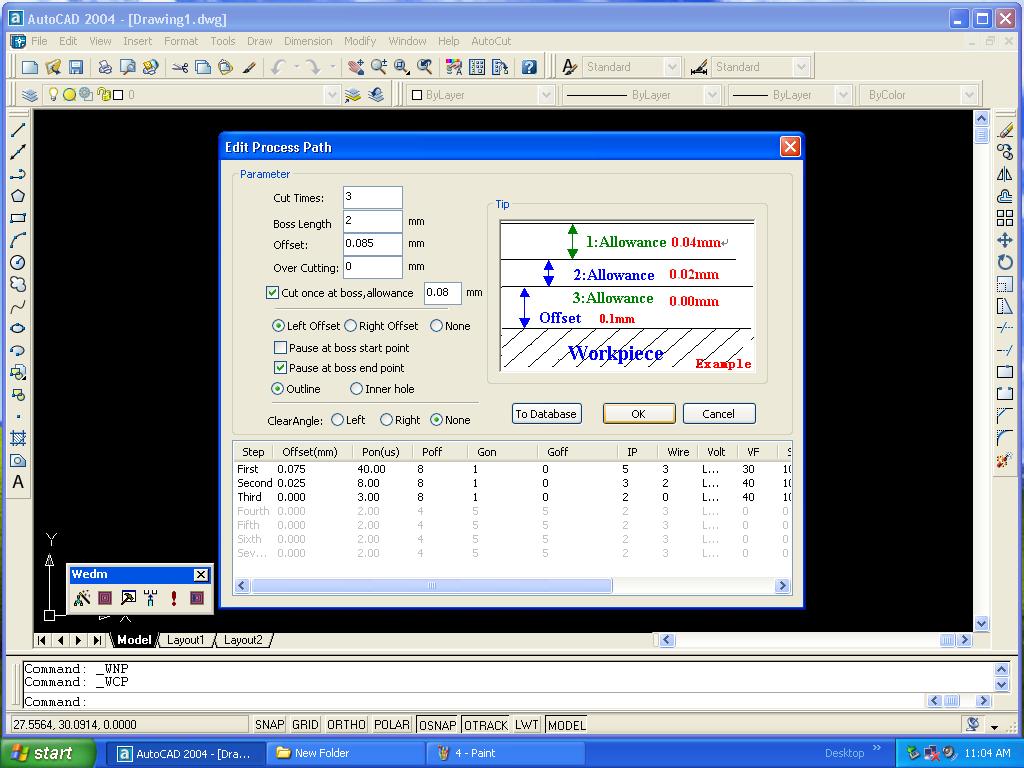
Task: Select the Rectangle draw tool
Action: pos(18,218)
